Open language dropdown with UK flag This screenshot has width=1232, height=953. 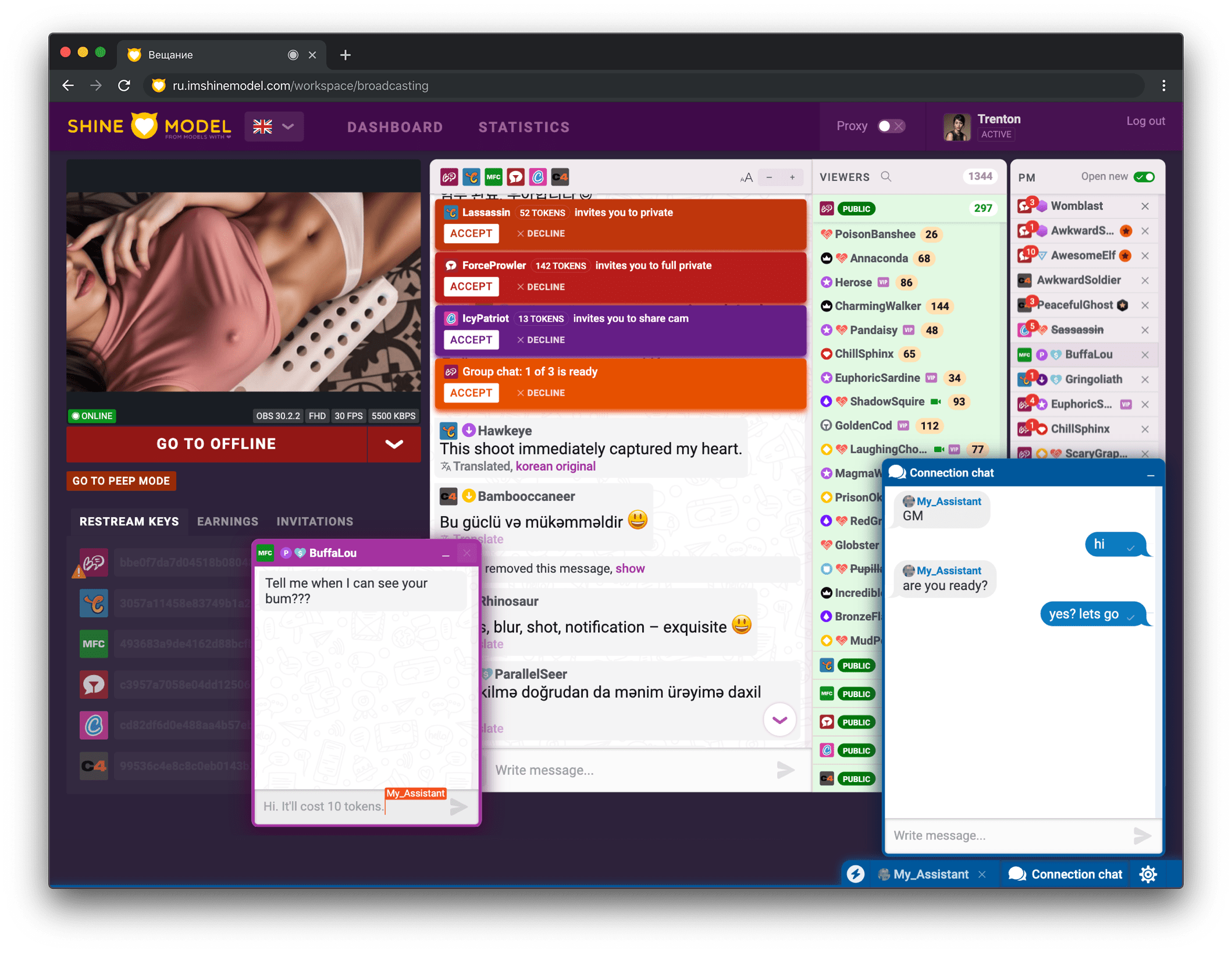tap(274, 126)
